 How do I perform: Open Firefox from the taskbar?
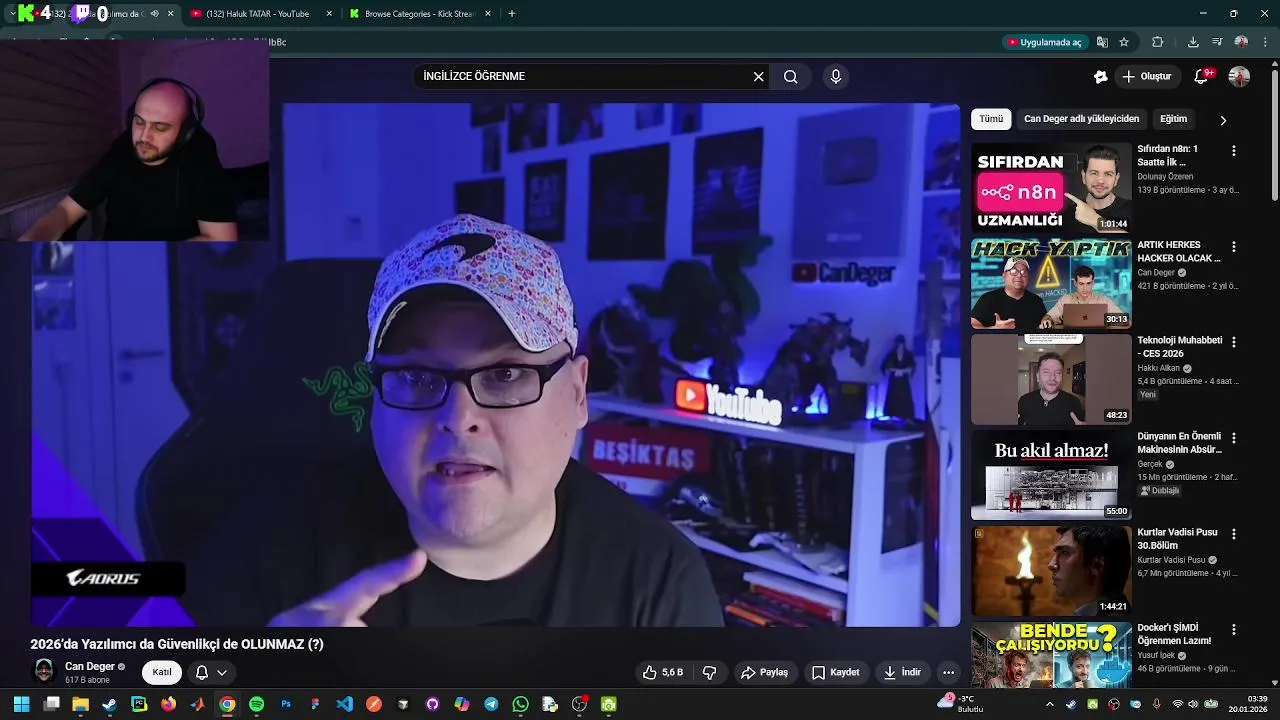[x=168, y=704]
